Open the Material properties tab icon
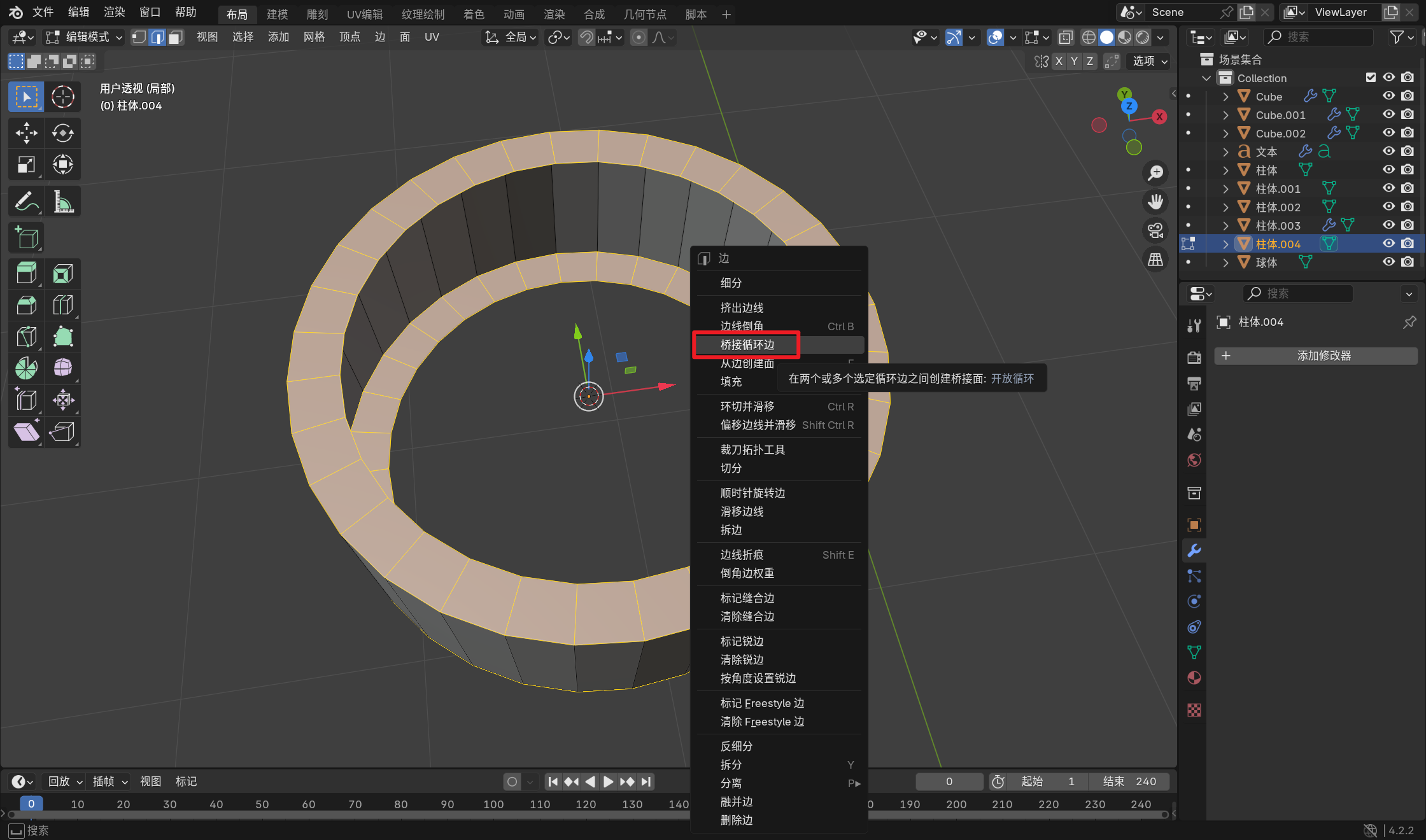1426x840 pixels. (x=1194, y=678)
